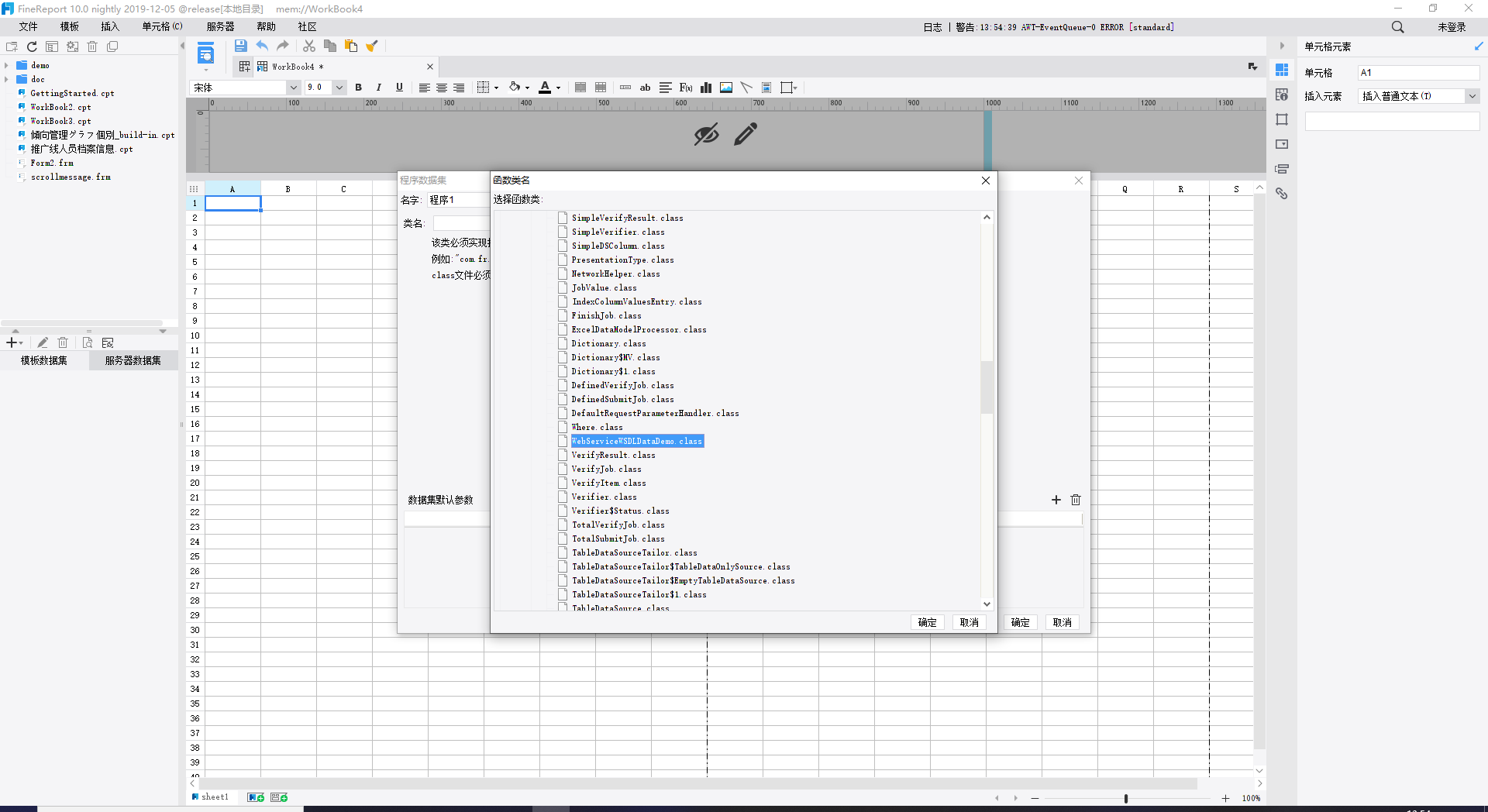This screenshot has height=812, width=1488.
Task: Expand the demo folder in file tree
Action: [x=7, y=66]
